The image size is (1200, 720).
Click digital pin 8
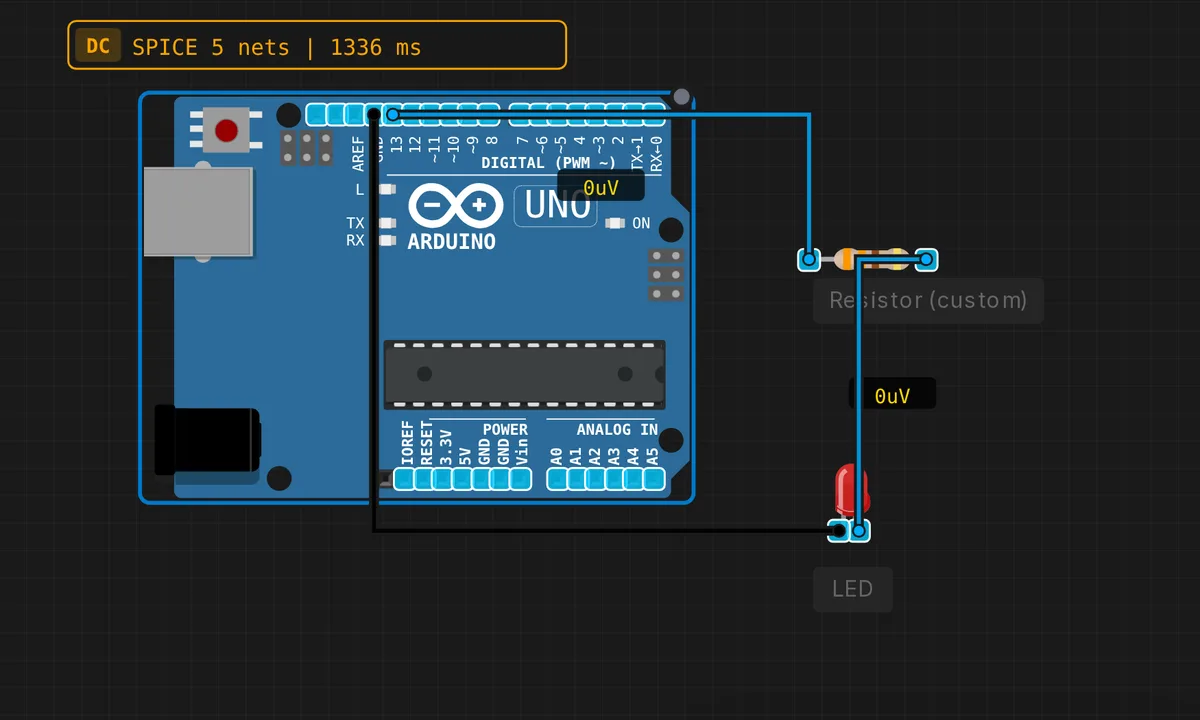[x=488, y=114]
